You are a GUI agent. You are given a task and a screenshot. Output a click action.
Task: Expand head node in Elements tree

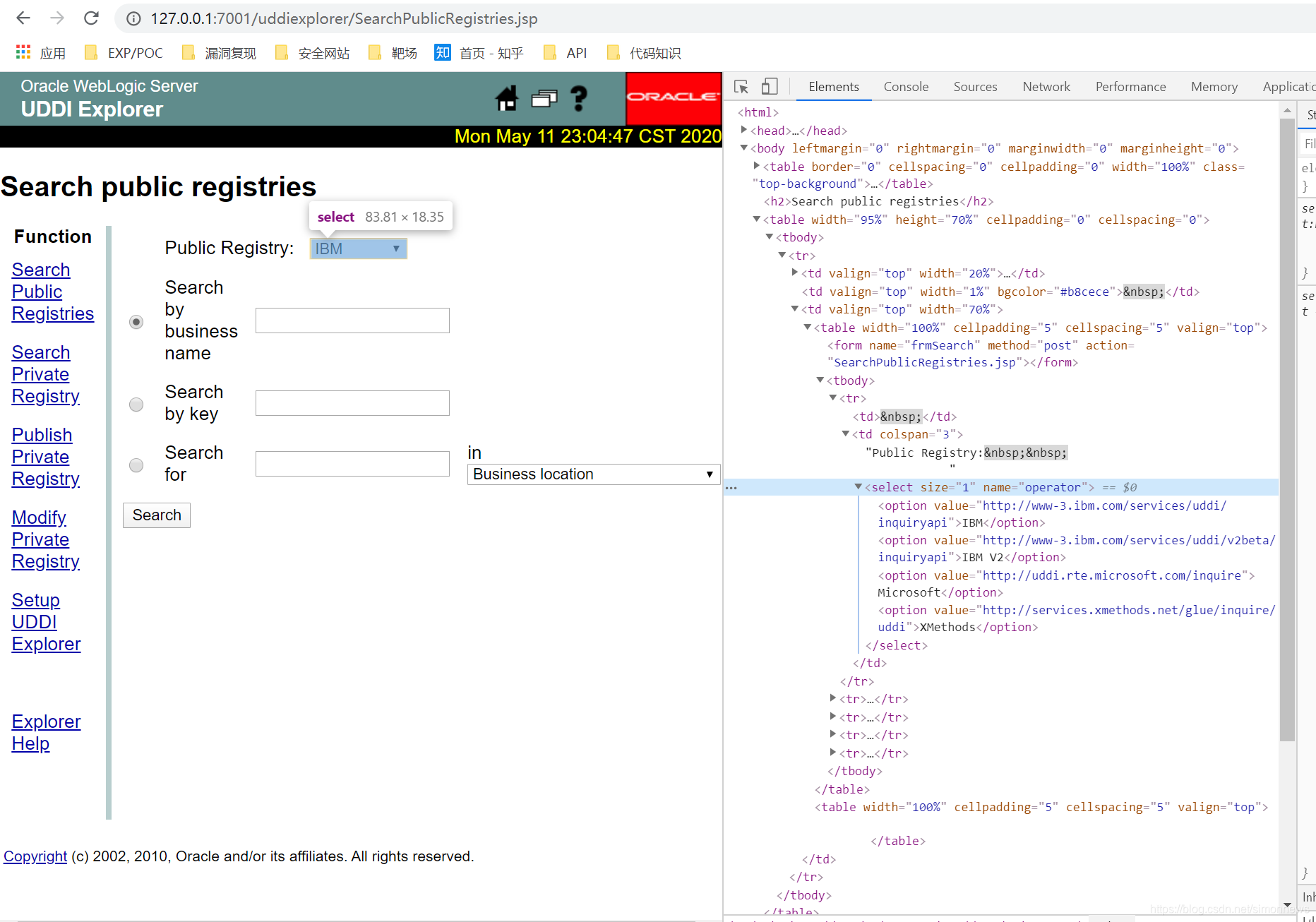744,130
